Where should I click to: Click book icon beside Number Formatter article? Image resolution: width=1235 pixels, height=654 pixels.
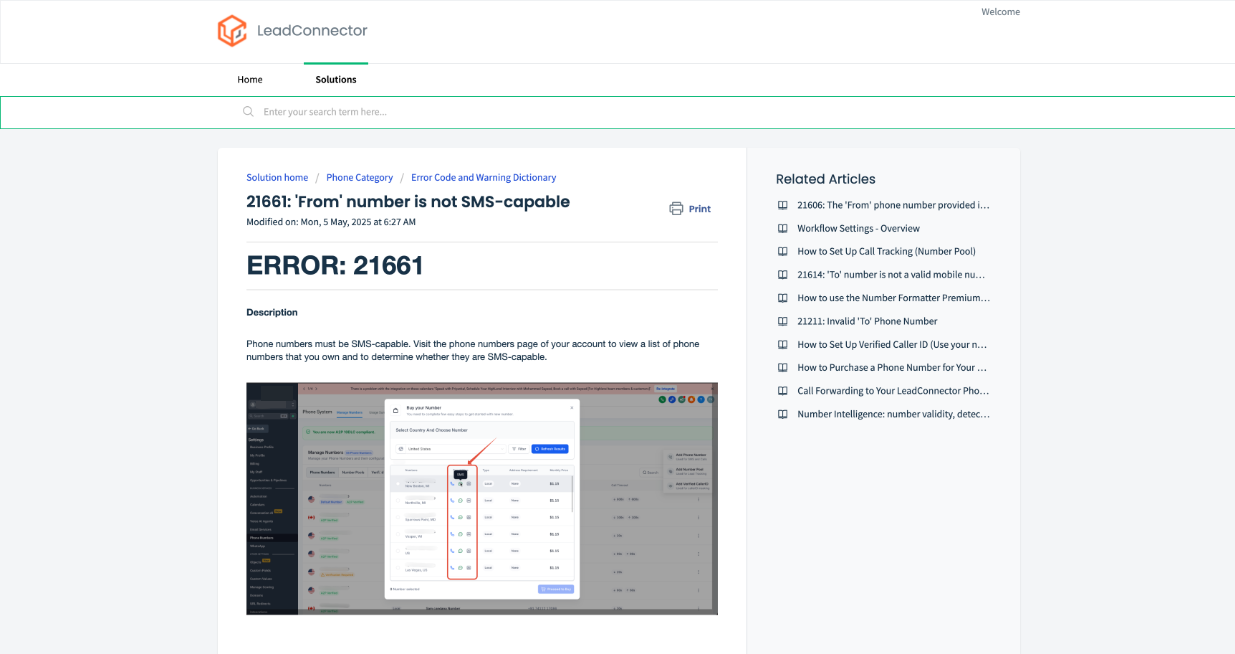point(783,298)
